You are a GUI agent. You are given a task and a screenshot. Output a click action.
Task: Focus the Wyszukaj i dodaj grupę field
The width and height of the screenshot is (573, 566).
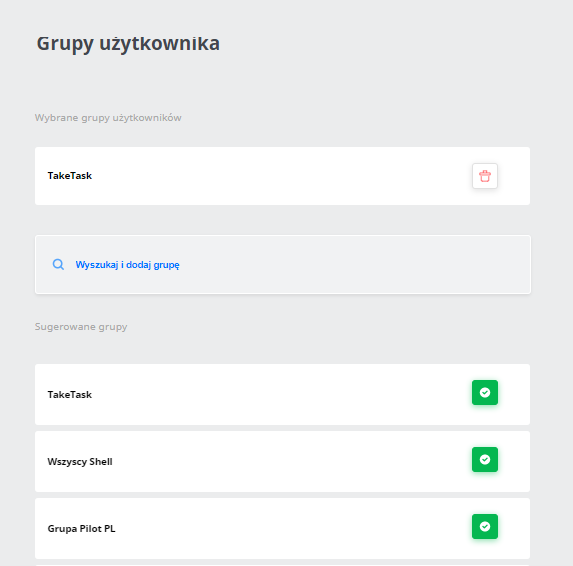coord(283,265)
